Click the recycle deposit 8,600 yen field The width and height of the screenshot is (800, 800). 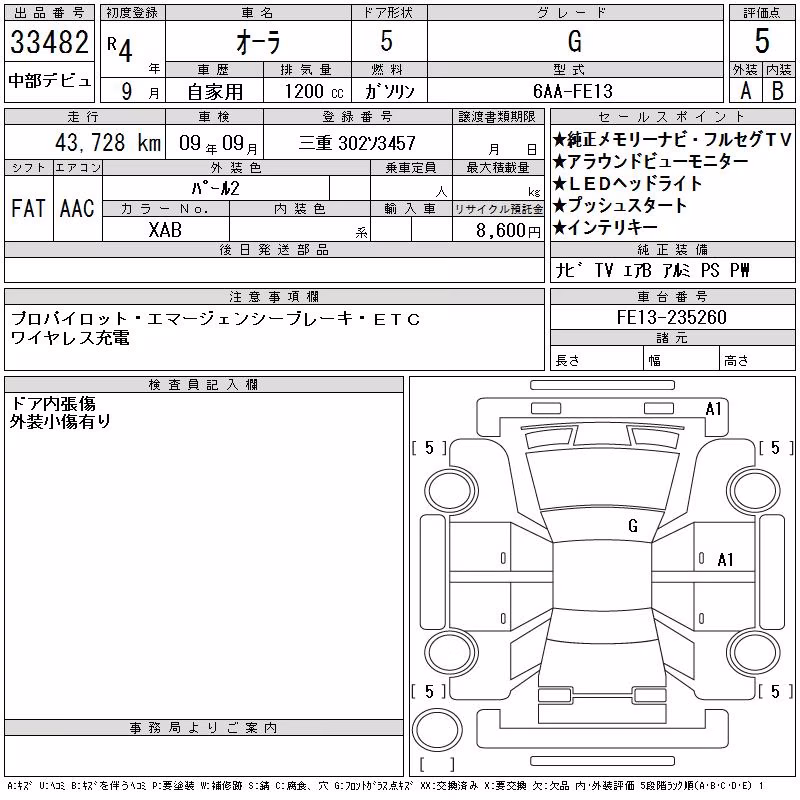pos(498,230)
